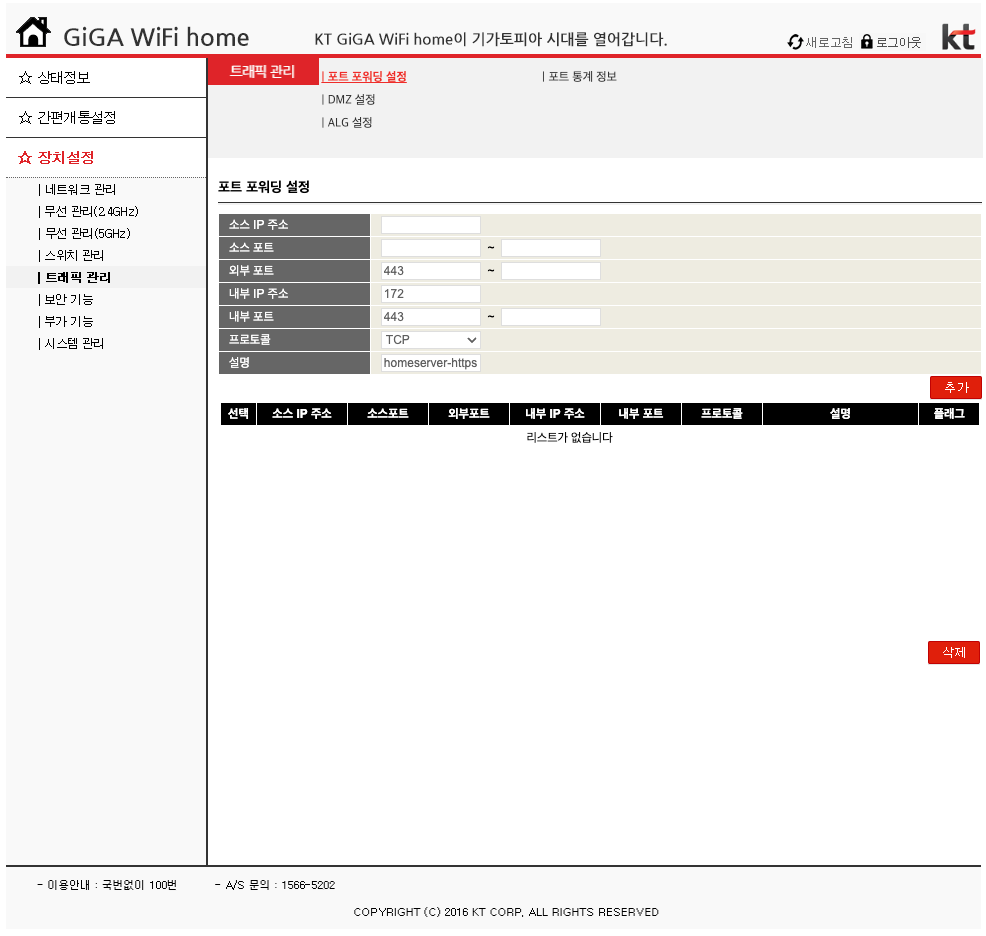Click the red 트래픽 관리 tab header
Image resolution: width=986 pixels, height=936 pixels.
[263, 71]
